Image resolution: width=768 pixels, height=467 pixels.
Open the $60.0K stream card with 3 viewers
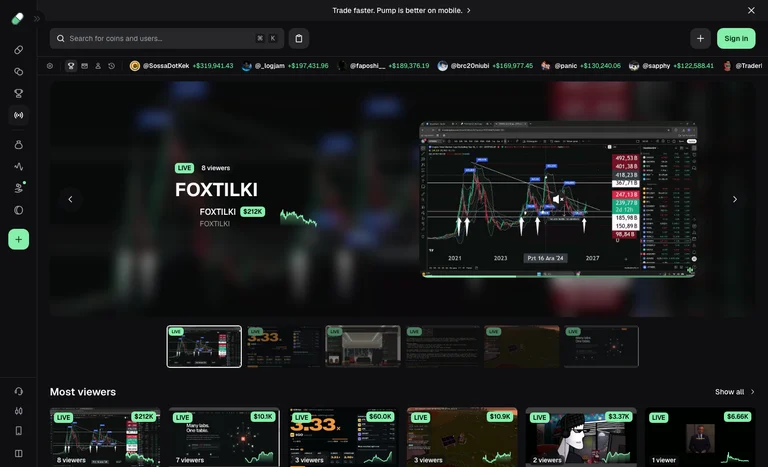point(343,437)
